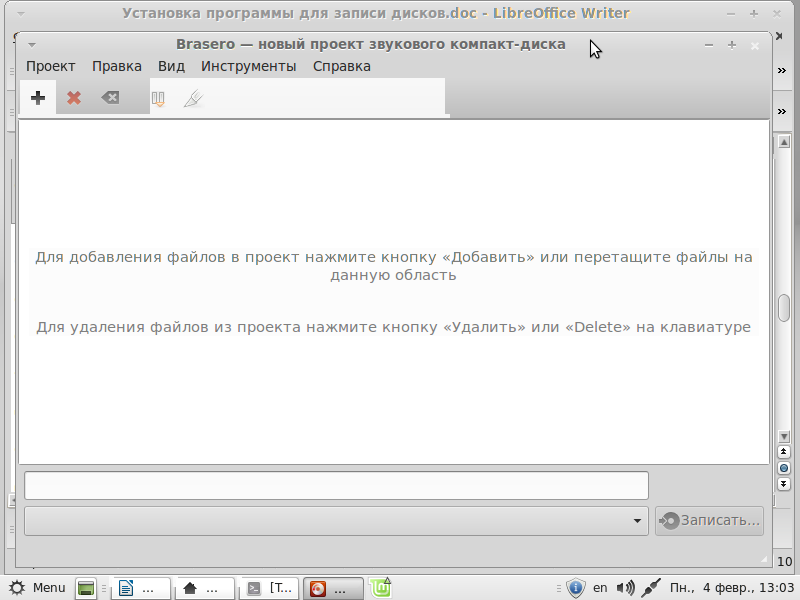Screen dimensions: 800x600
Task: Click the Записать burn button
Action: click(709, 520)
